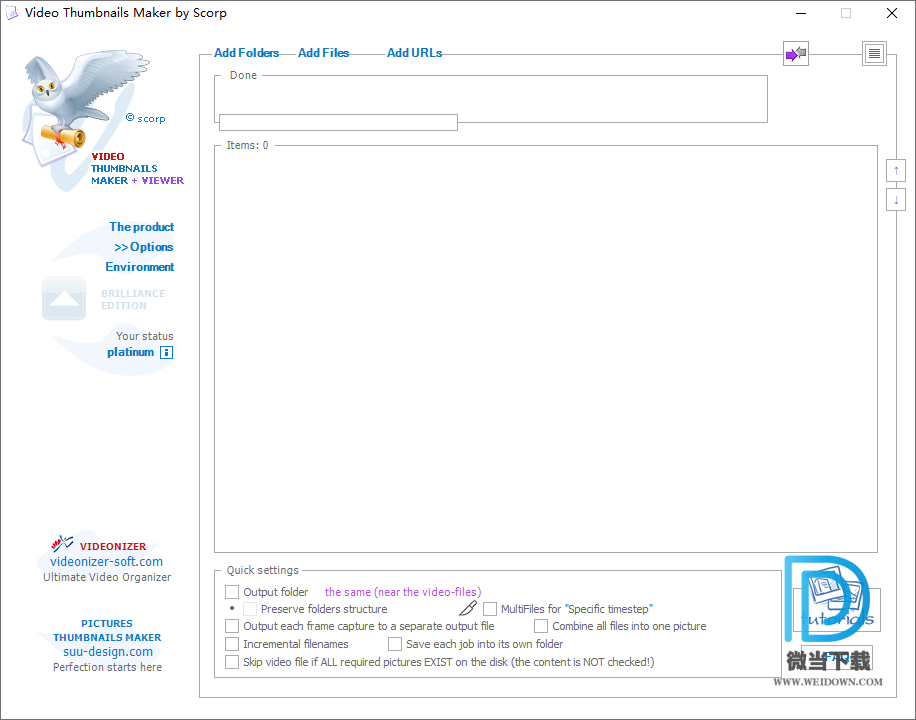Move item up with the up arrow
This screenshot has width=916, height=720.
(896, 171)
